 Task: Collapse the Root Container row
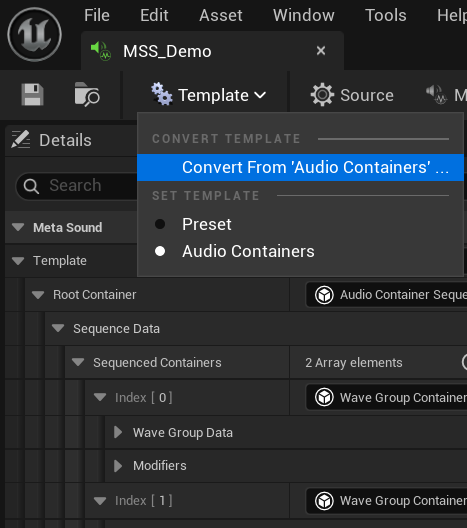(38, 295)
